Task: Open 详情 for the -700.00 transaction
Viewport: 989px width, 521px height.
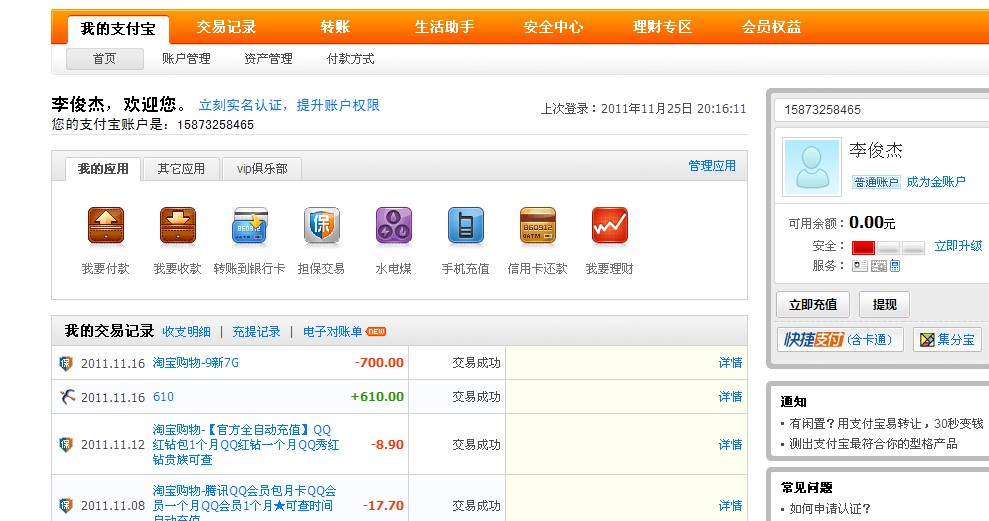Action: pos(730,363)
